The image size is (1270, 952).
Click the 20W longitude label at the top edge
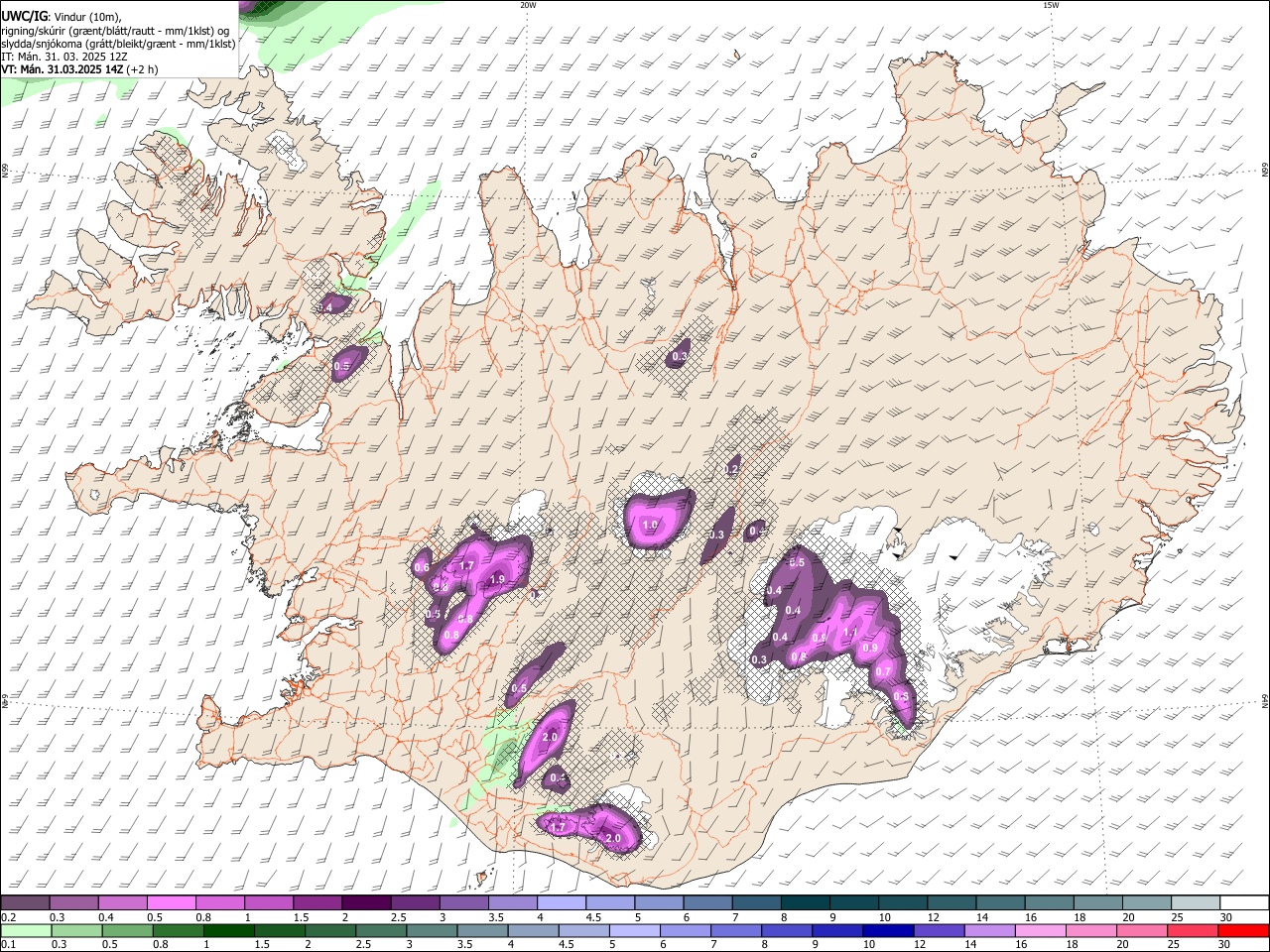pos(528,5)
